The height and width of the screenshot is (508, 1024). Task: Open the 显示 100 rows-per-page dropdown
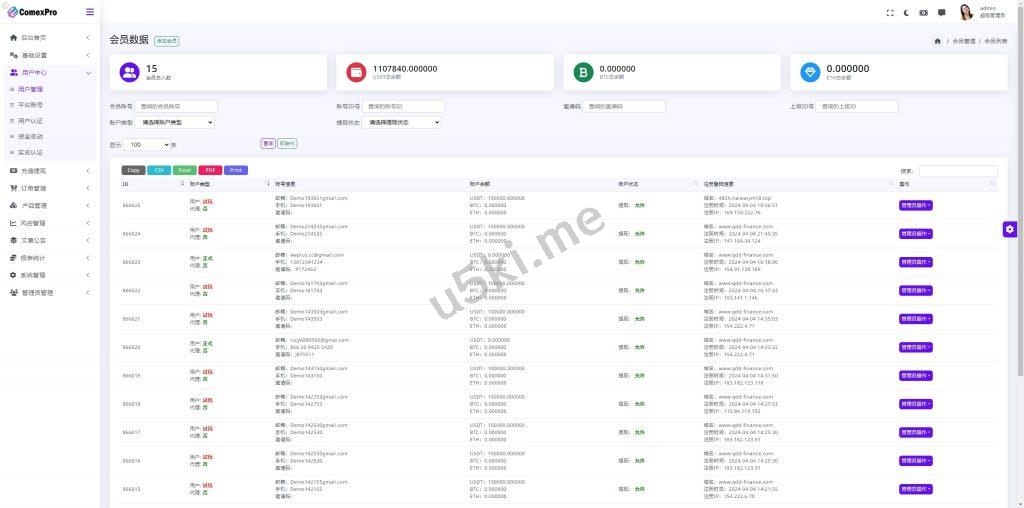click(x=148, y=145)
